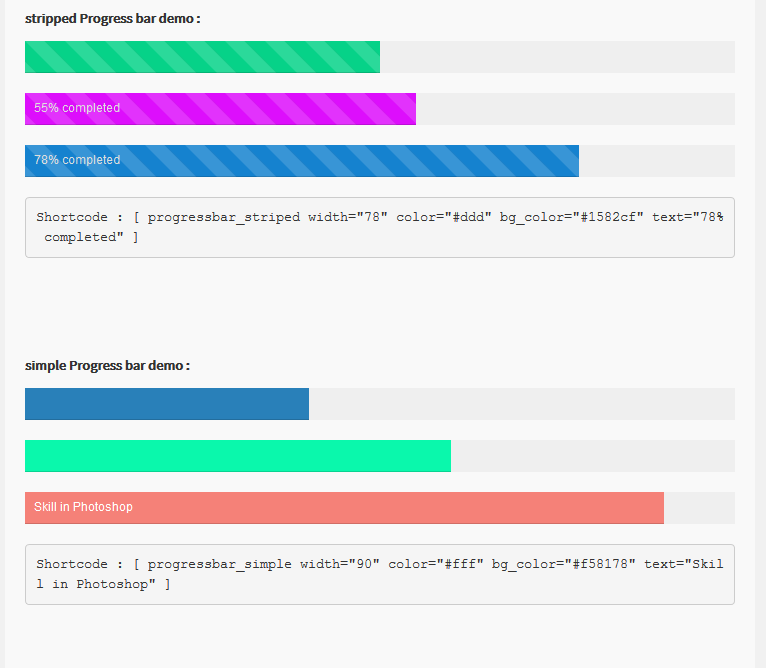Click the dark blue simple progress bar
Image resolution: width=766 pixels, height=668 pixels.
point(167,404)
